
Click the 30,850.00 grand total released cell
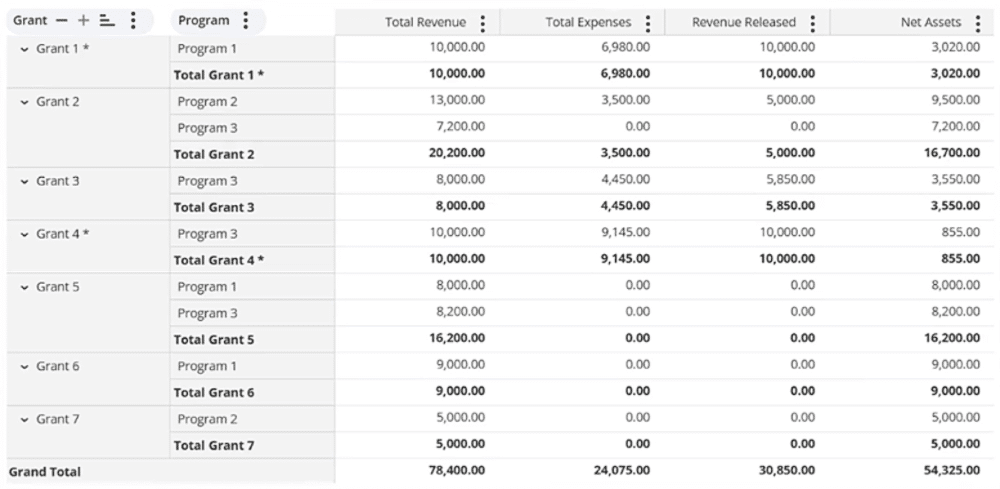pyautogui.click(x=786, y=471)
